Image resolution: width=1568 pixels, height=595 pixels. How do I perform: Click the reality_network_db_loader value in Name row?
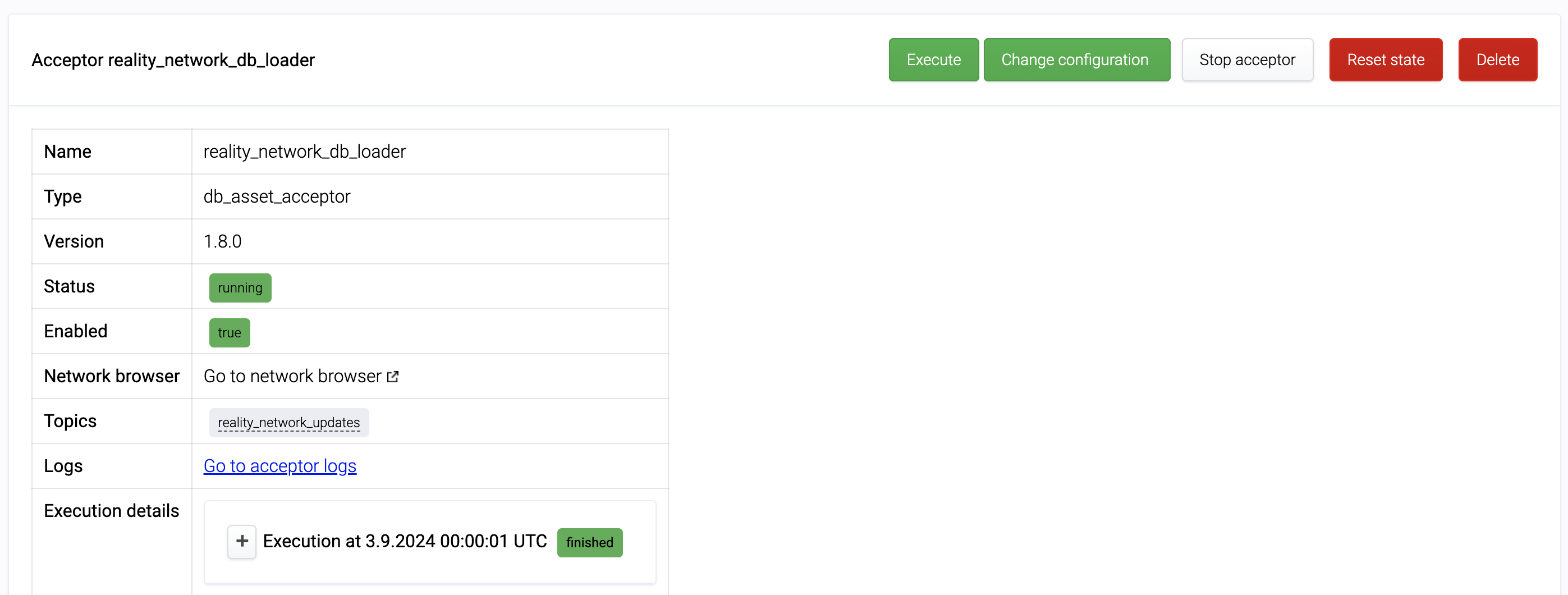pyautogui.click(x=304, y=152)
